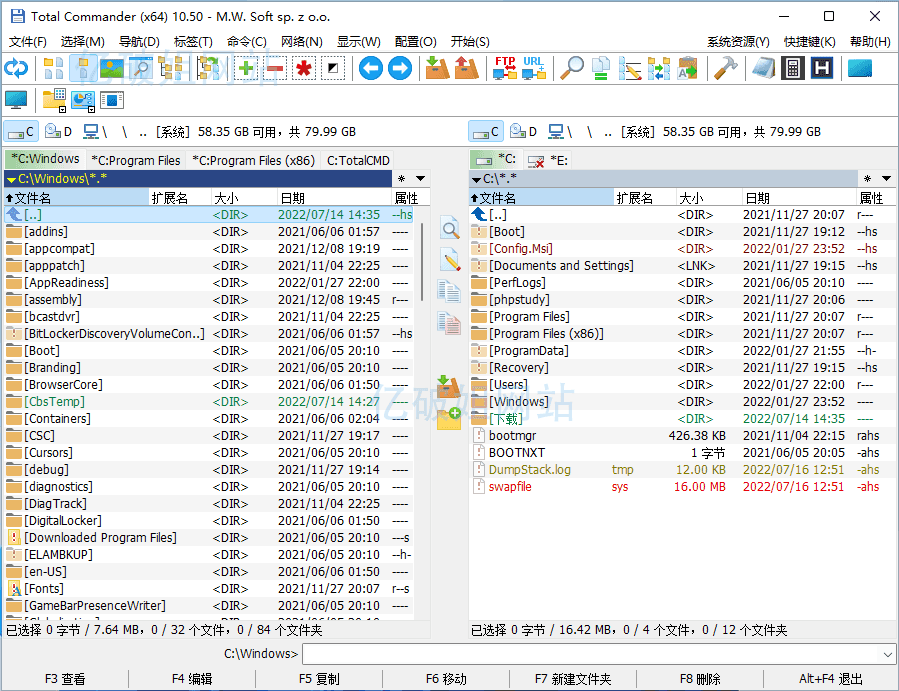Click the Alt+F4 退出 button

[x=830, y=679]
